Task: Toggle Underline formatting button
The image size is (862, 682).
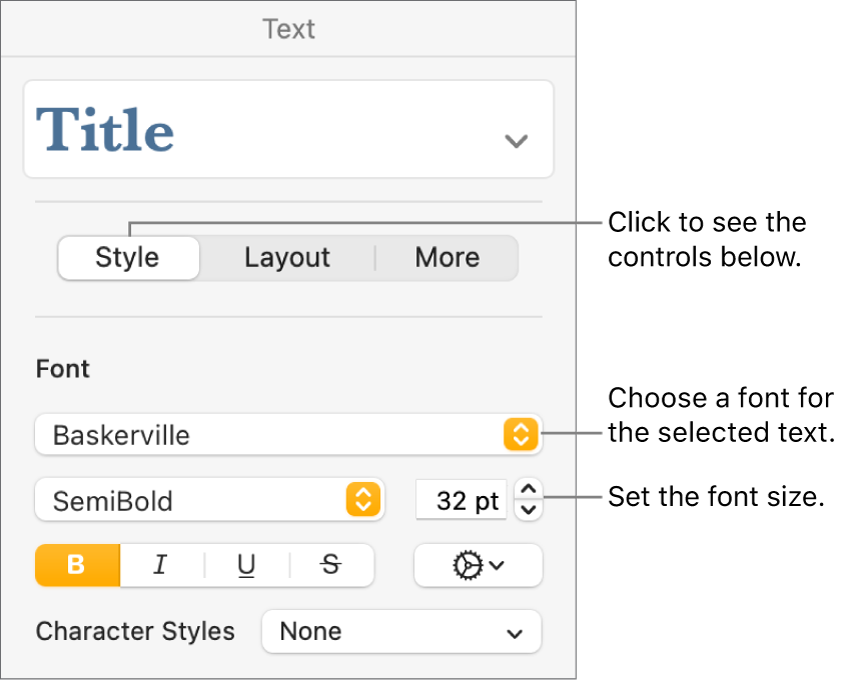Action: 246,565
